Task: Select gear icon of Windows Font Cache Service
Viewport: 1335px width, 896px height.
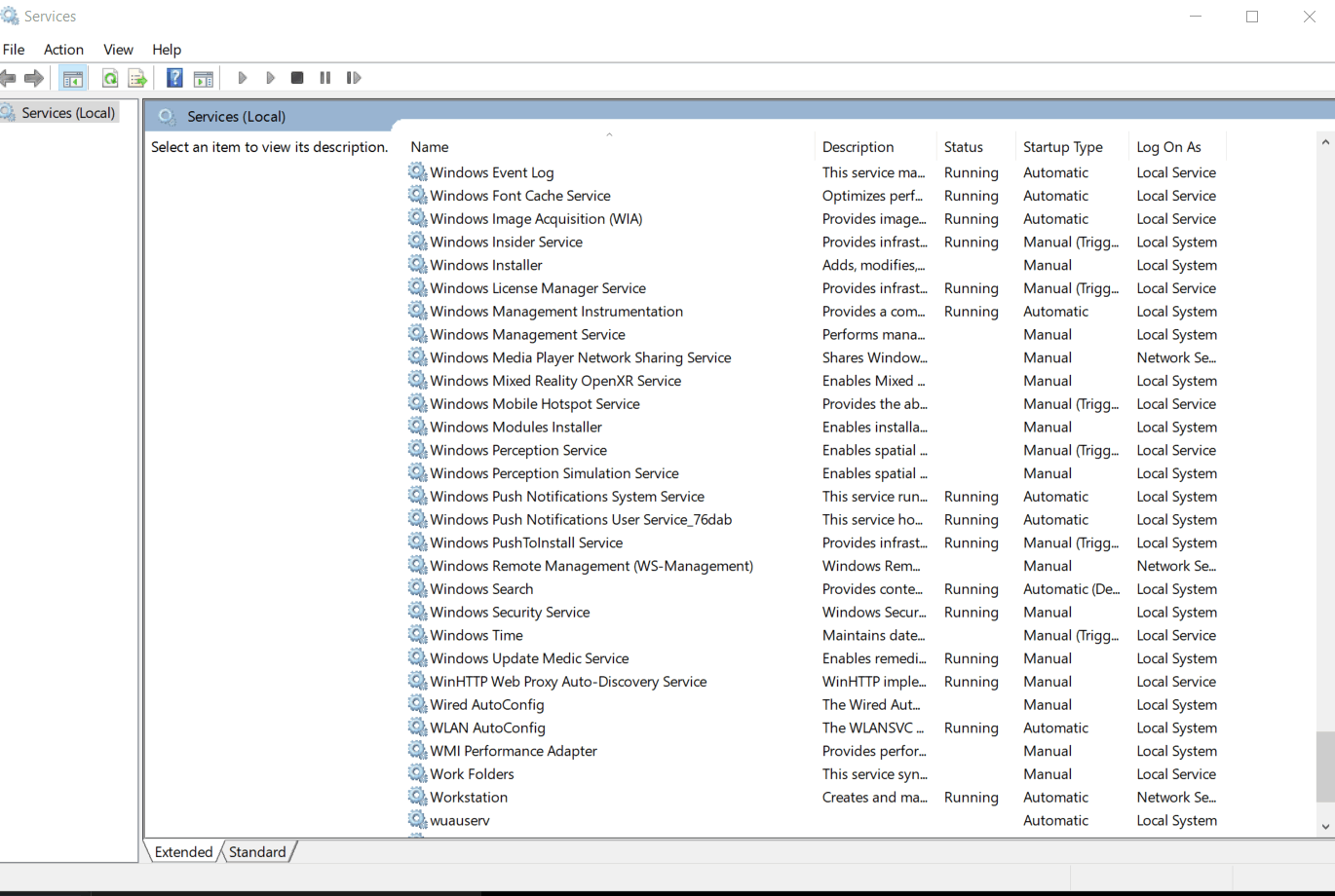Action: (x=418, y=196)
